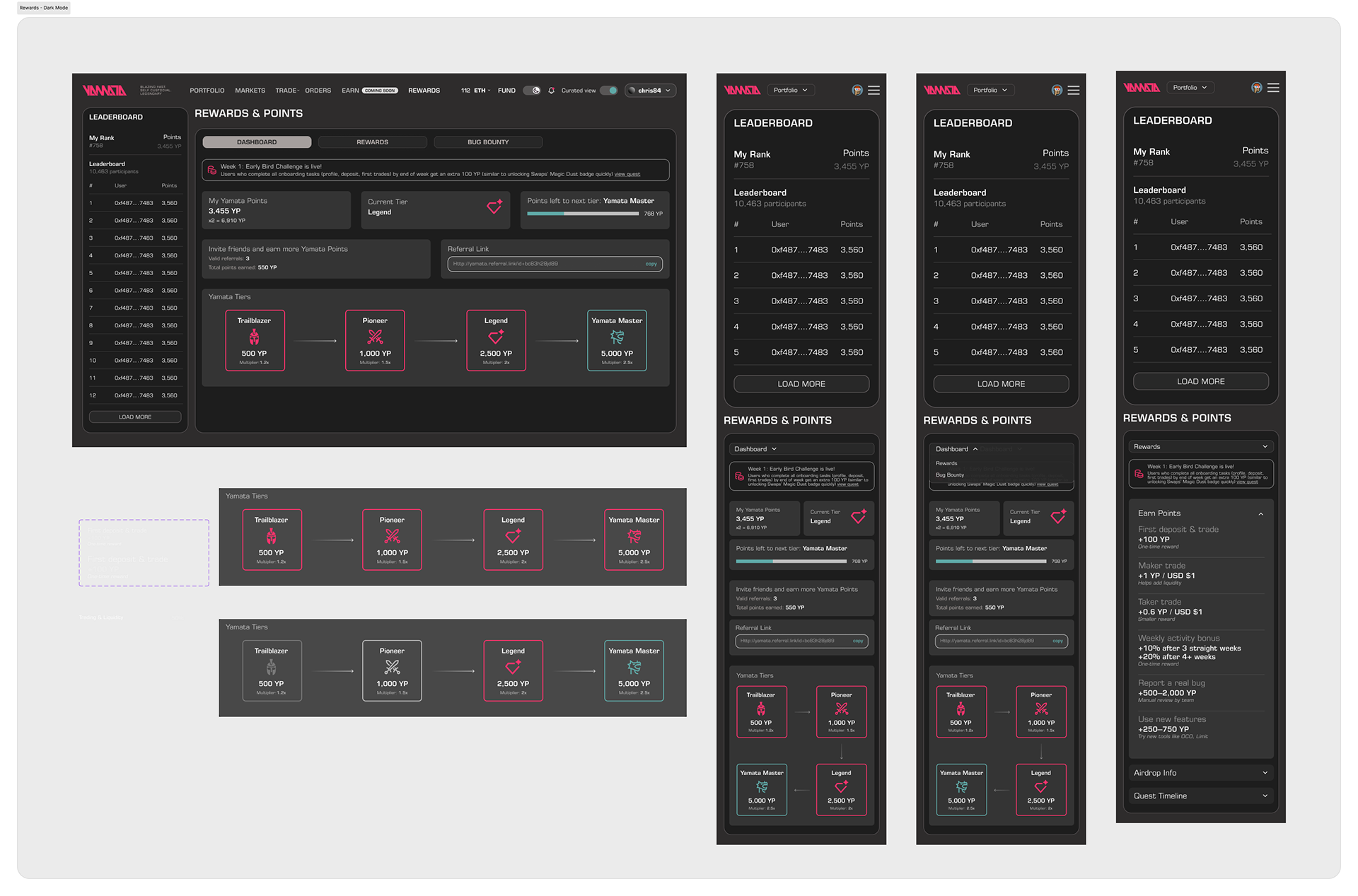Image resolution: width=1358 pixels, height=896 pixels.
Task: Select Bug Bounty in the open mobile dropdown list
Action: point(950,475)
